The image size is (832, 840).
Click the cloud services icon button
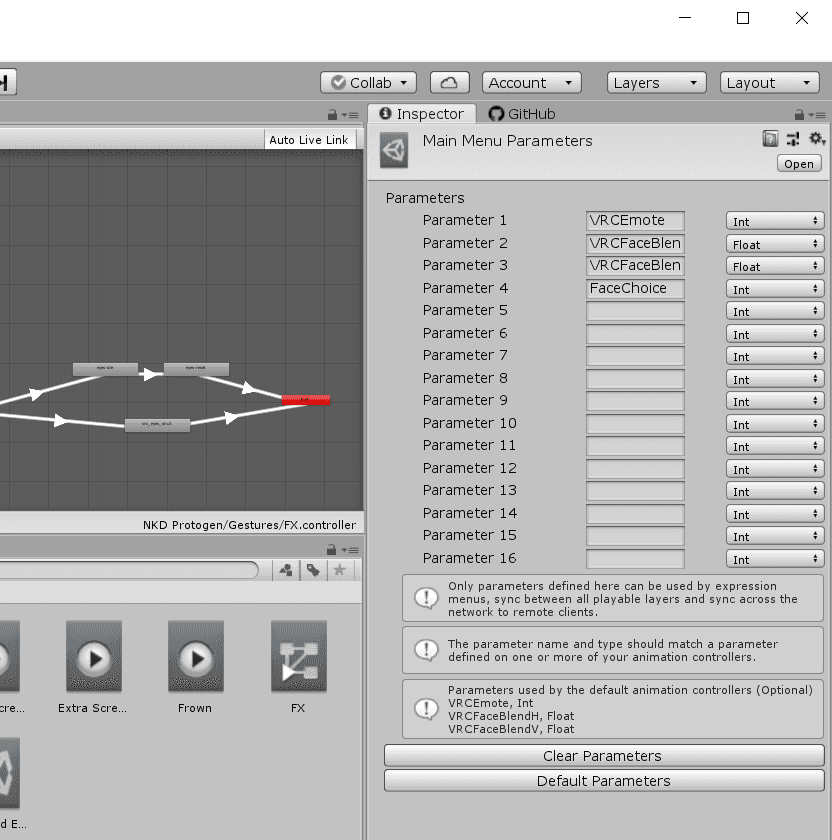pos(449,82)
